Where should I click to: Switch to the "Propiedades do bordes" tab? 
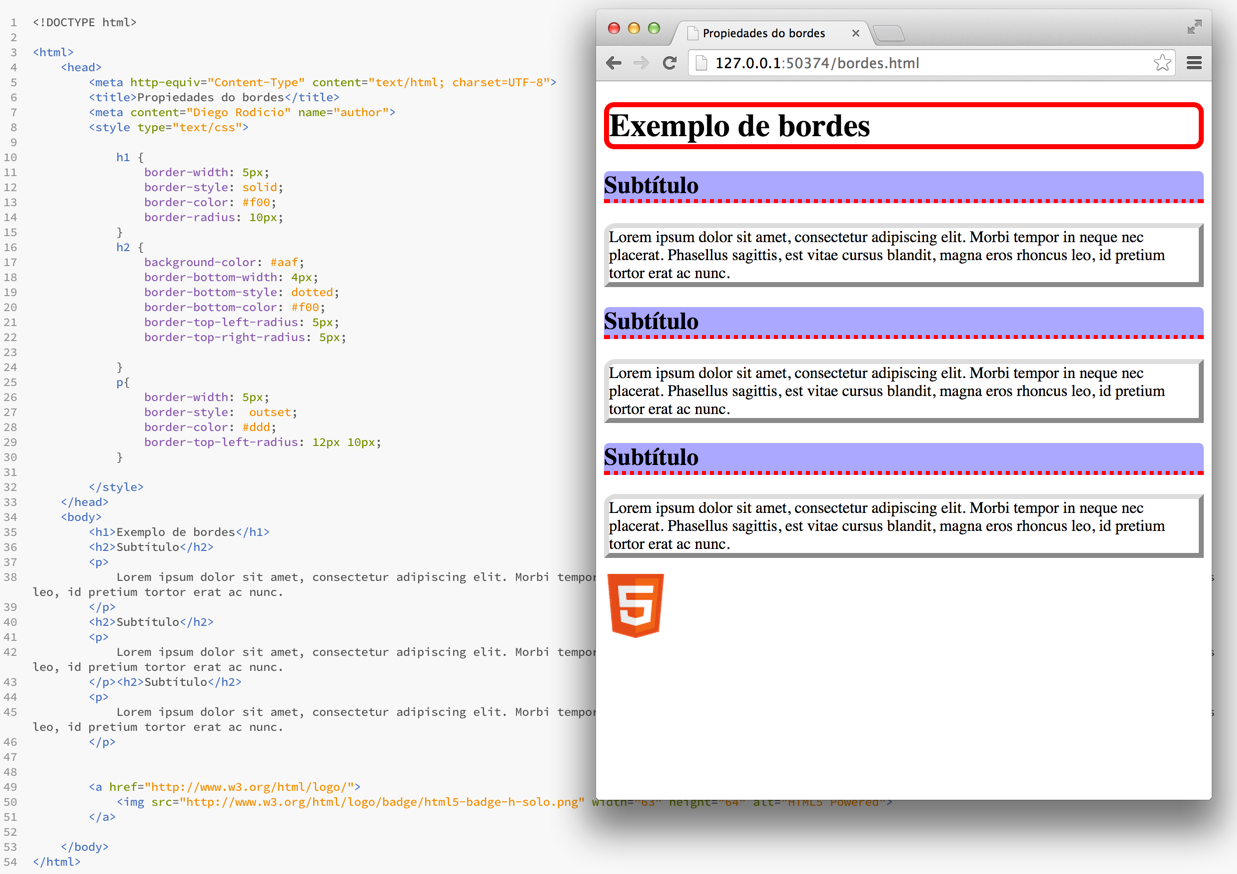coord(770,32)
